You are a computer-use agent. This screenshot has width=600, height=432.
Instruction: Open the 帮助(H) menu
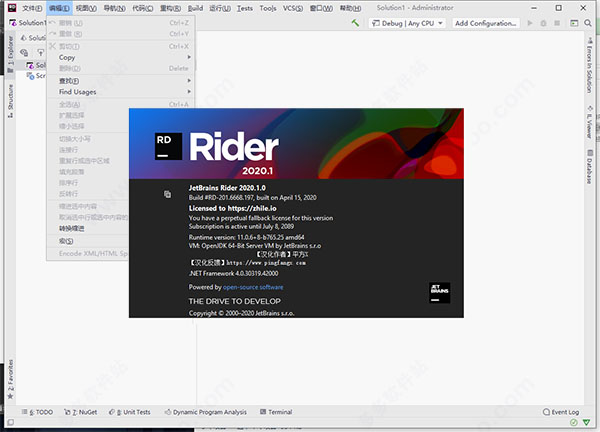pos(350,8)
